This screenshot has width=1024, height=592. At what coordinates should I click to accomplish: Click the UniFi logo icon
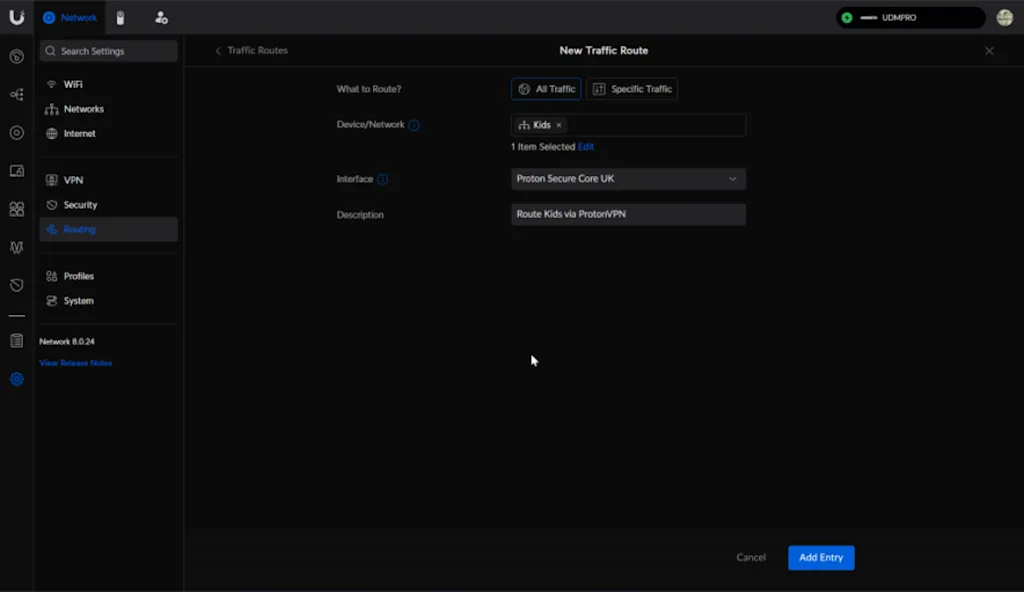pyautogui.click(x=17, y=17)
